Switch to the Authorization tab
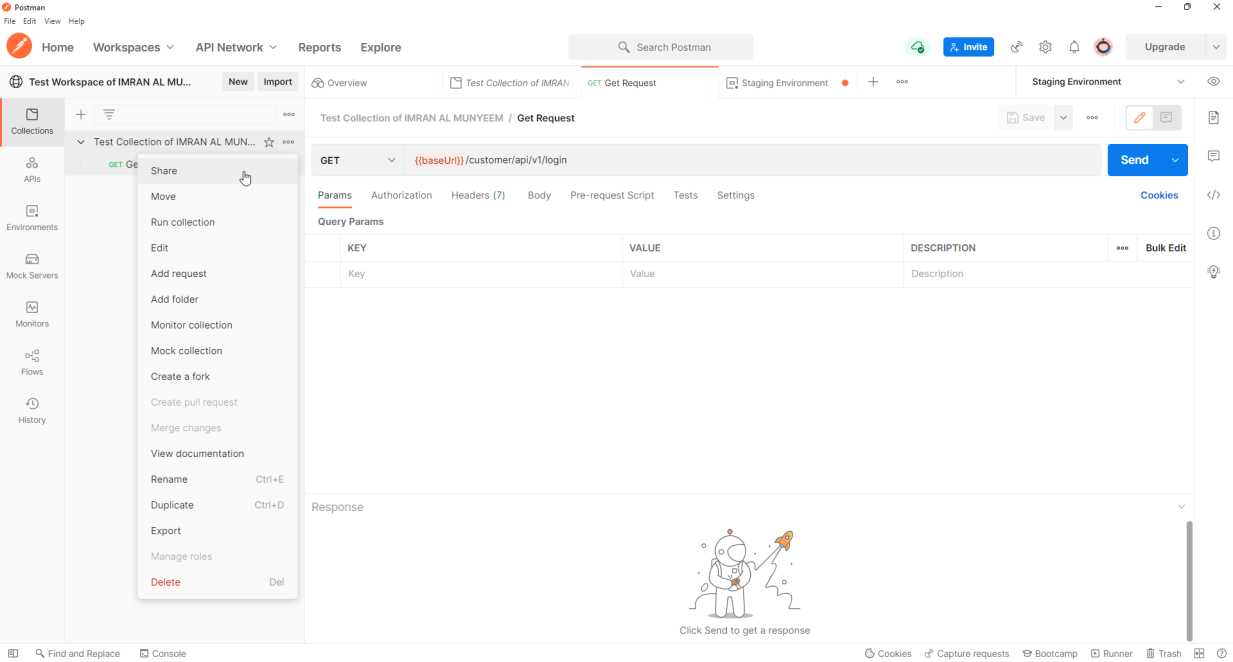 coord(401,195)
